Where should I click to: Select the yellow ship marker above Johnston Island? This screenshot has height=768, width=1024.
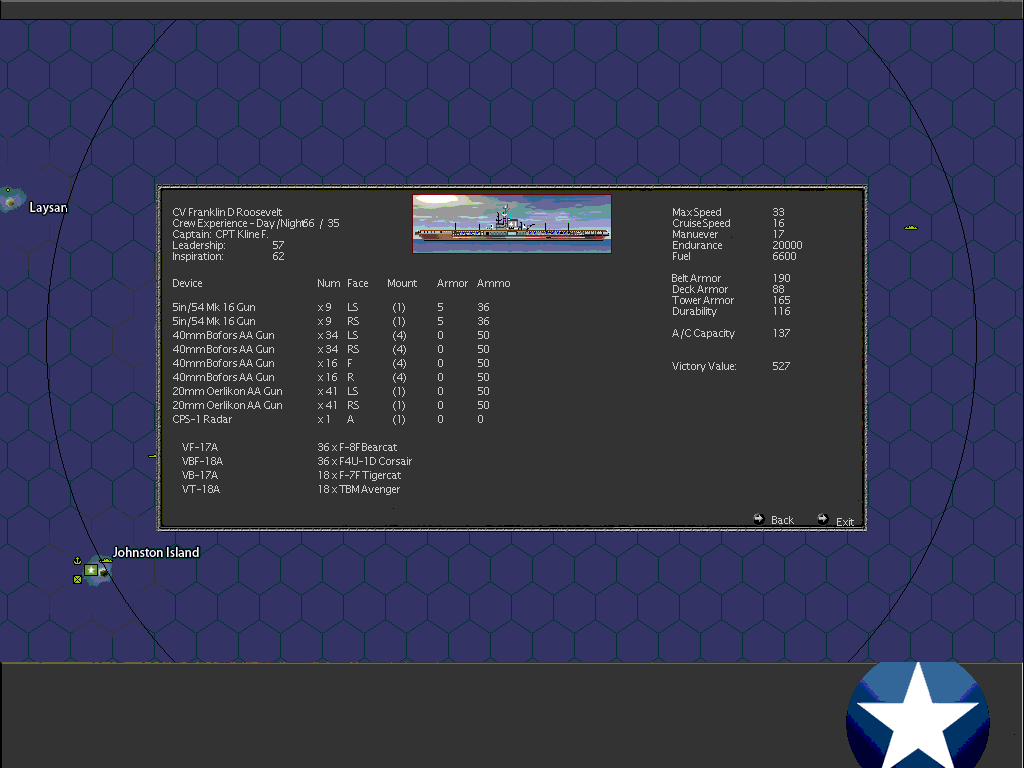coord(106,560)
